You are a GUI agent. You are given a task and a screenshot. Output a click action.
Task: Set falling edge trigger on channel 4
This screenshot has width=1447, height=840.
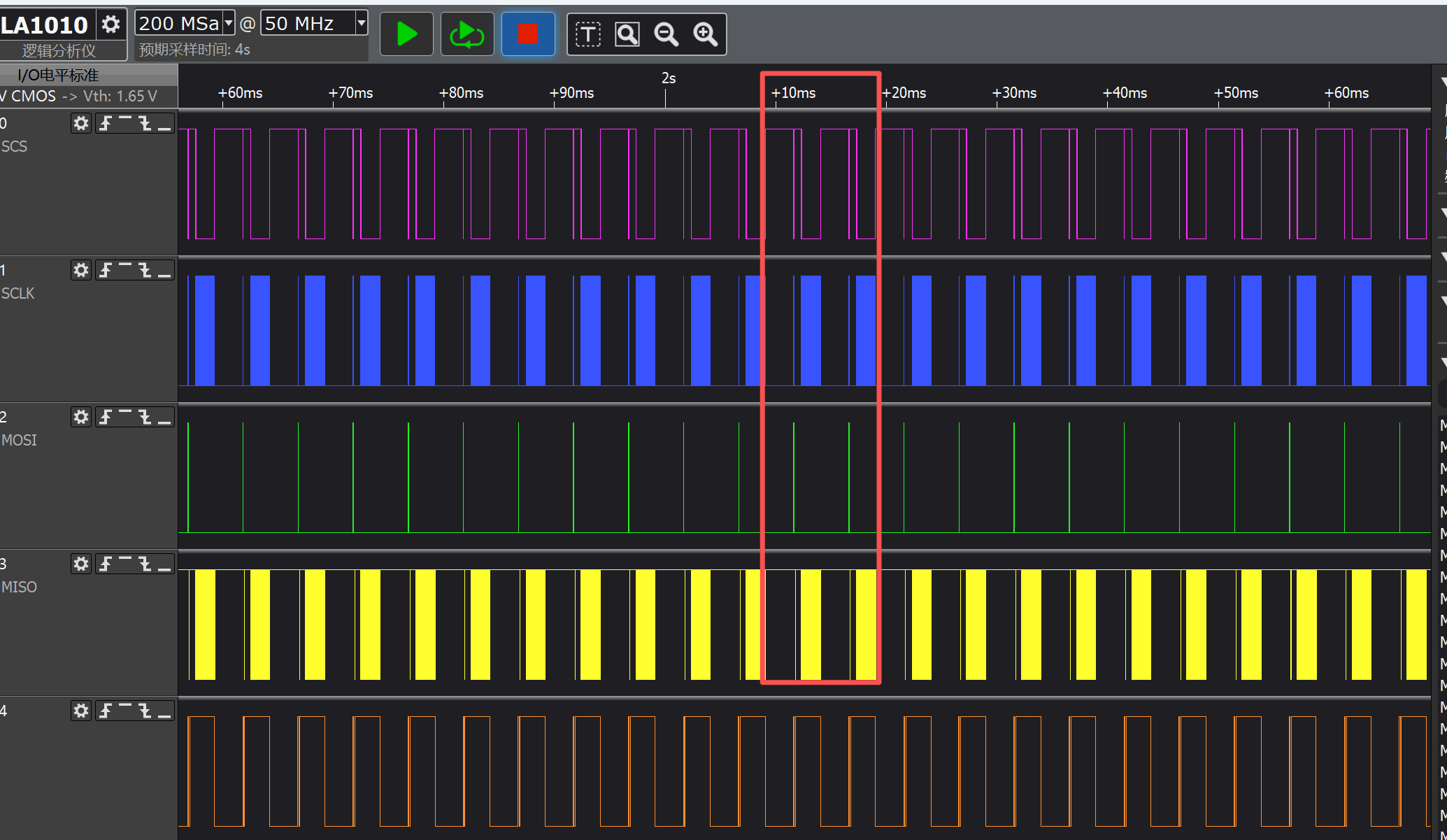point(145,711)
